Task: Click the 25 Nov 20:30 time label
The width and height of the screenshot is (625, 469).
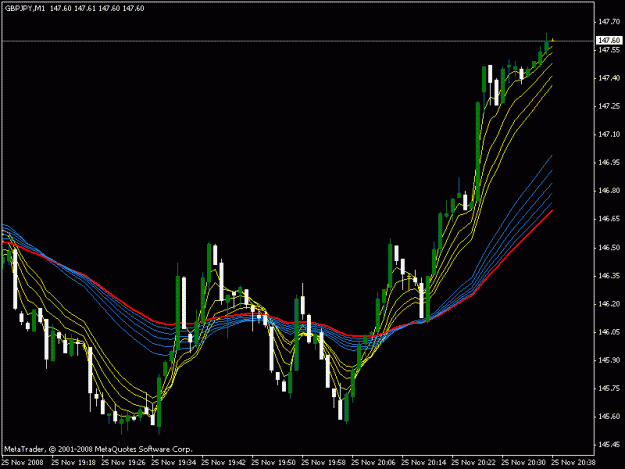Action: click(523, 463)
